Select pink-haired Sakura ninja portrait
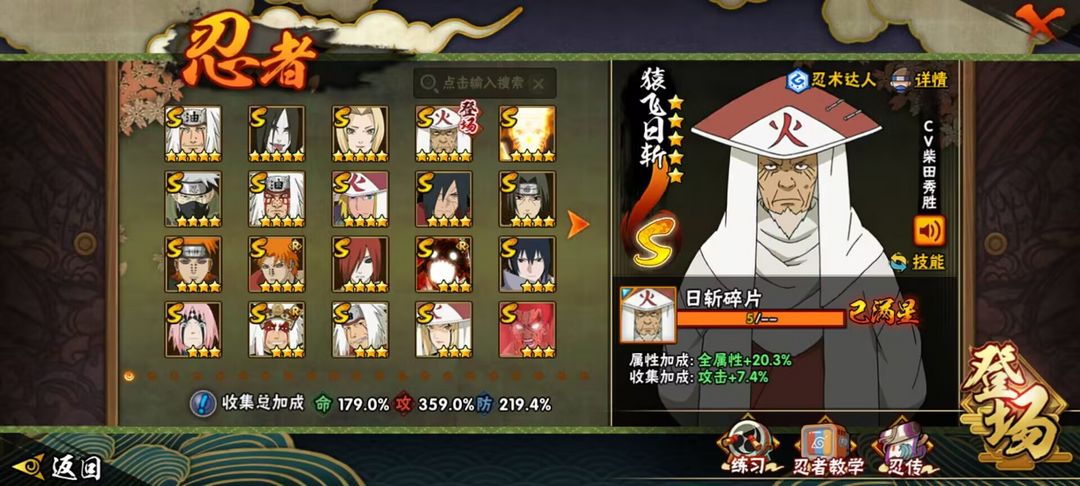This screenshot has width=1080, height=486. coord(193,330)
